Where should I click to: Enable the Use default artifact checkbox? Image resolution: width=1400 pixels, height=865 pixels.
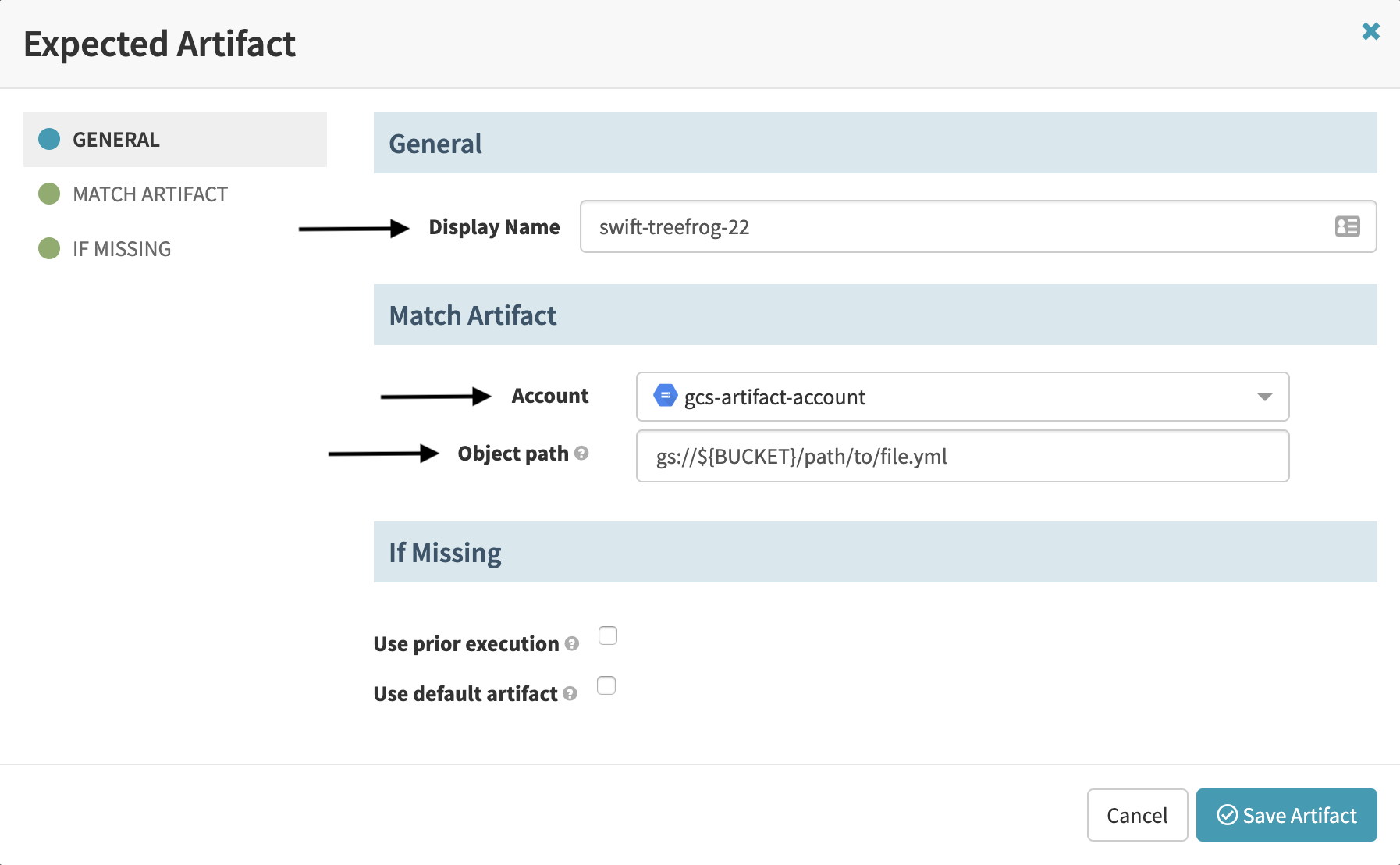click(606, 685)
